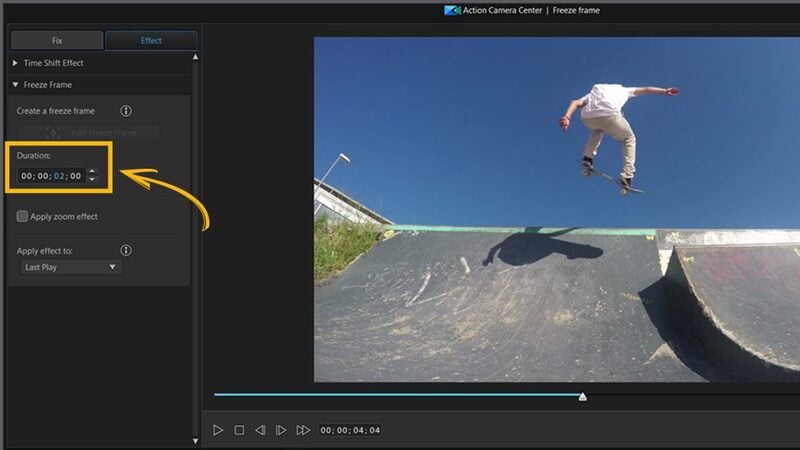Switch to the Fix tab

57,40
